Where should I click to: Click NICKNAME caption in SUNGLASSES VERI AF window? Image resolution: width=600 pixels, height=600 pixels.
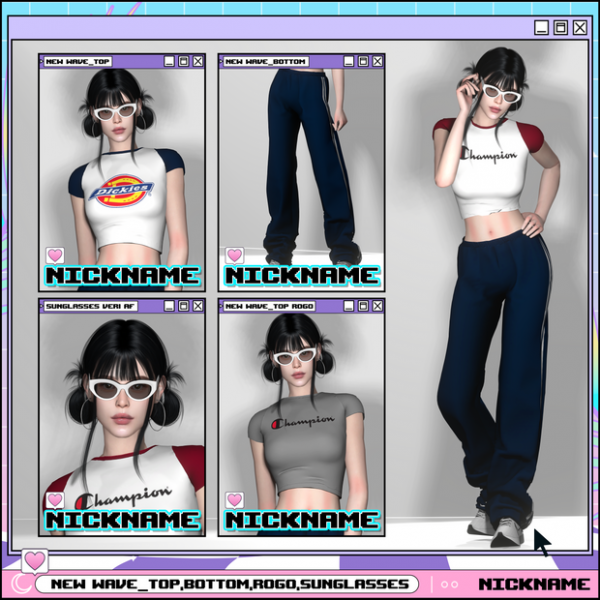[122, 520]
